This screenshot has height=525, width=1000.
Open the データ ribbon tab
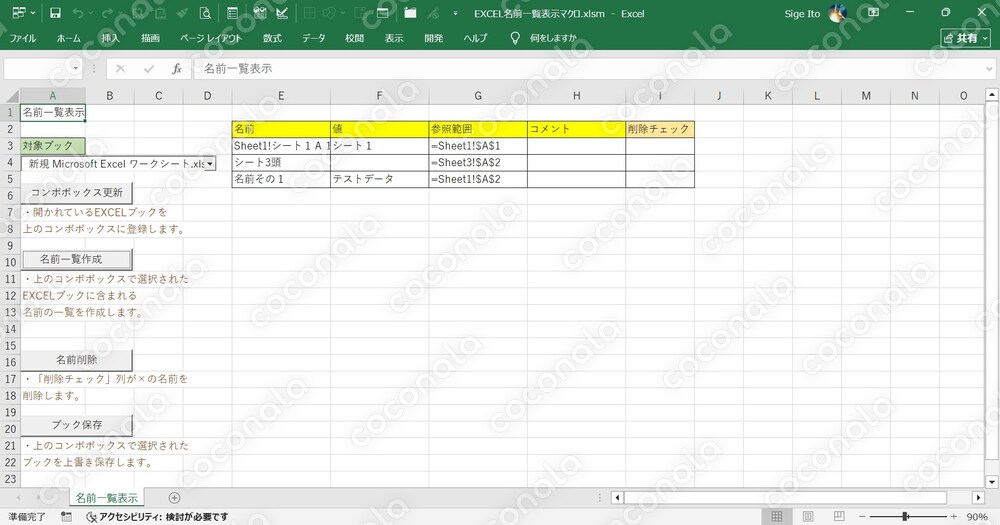313,38
